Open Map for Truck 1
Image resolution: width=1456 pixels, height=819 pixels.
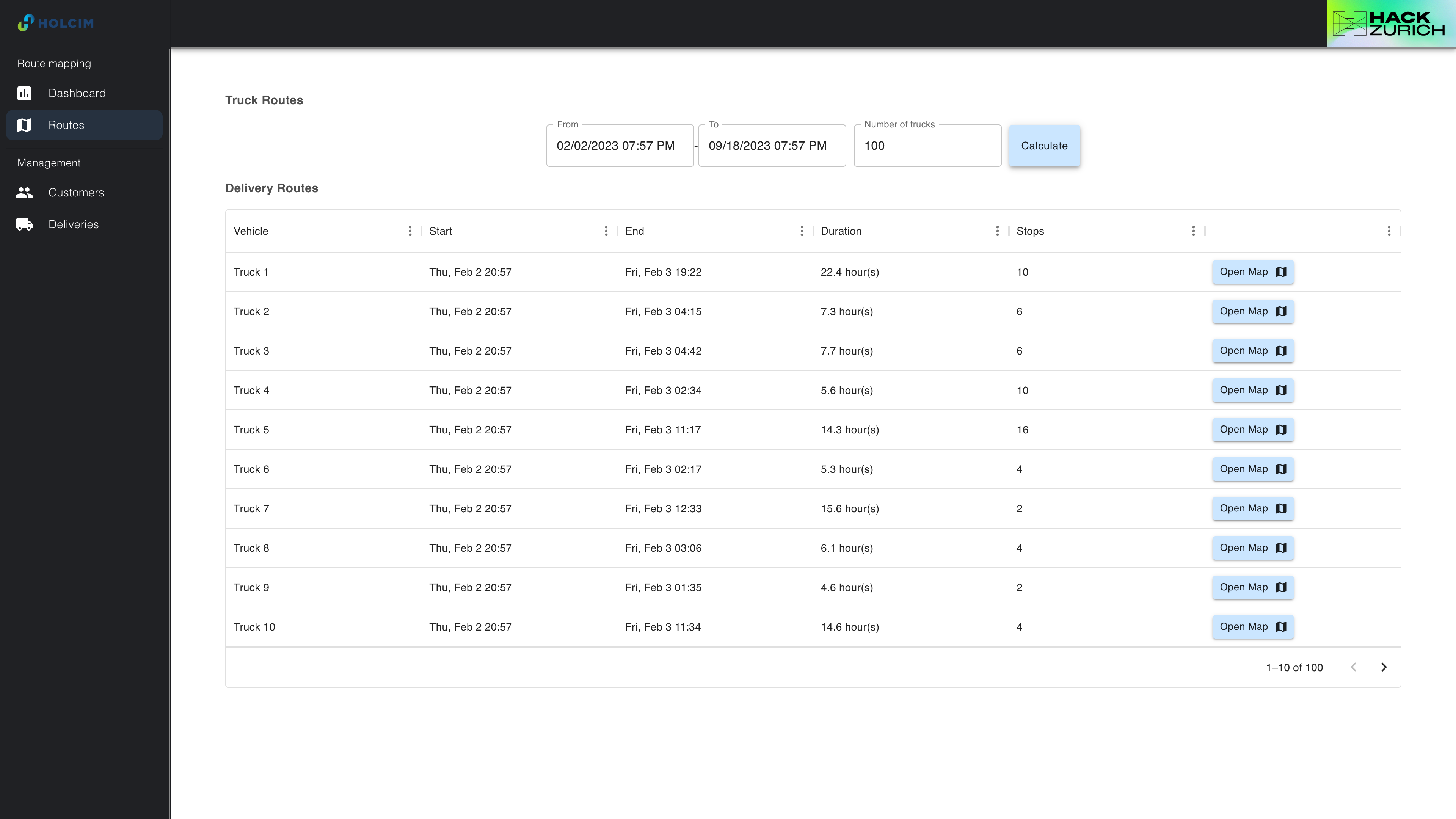point(1252,272)
